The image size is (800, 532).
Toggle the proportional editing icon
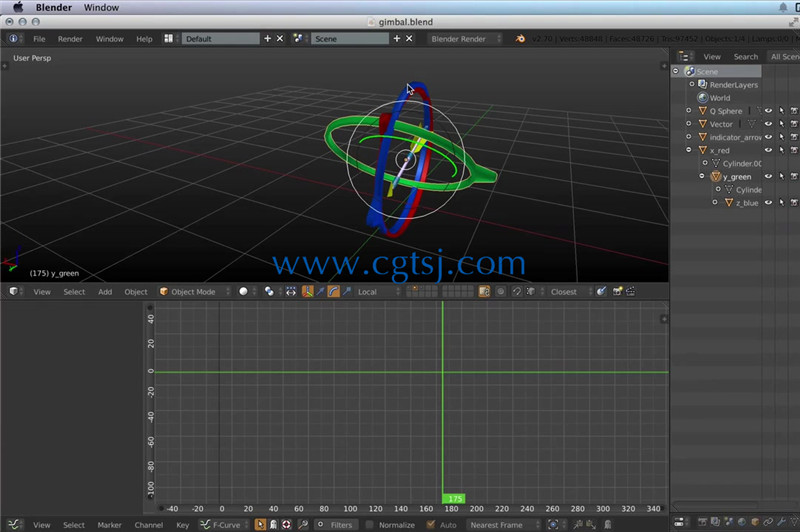[501, 291]
